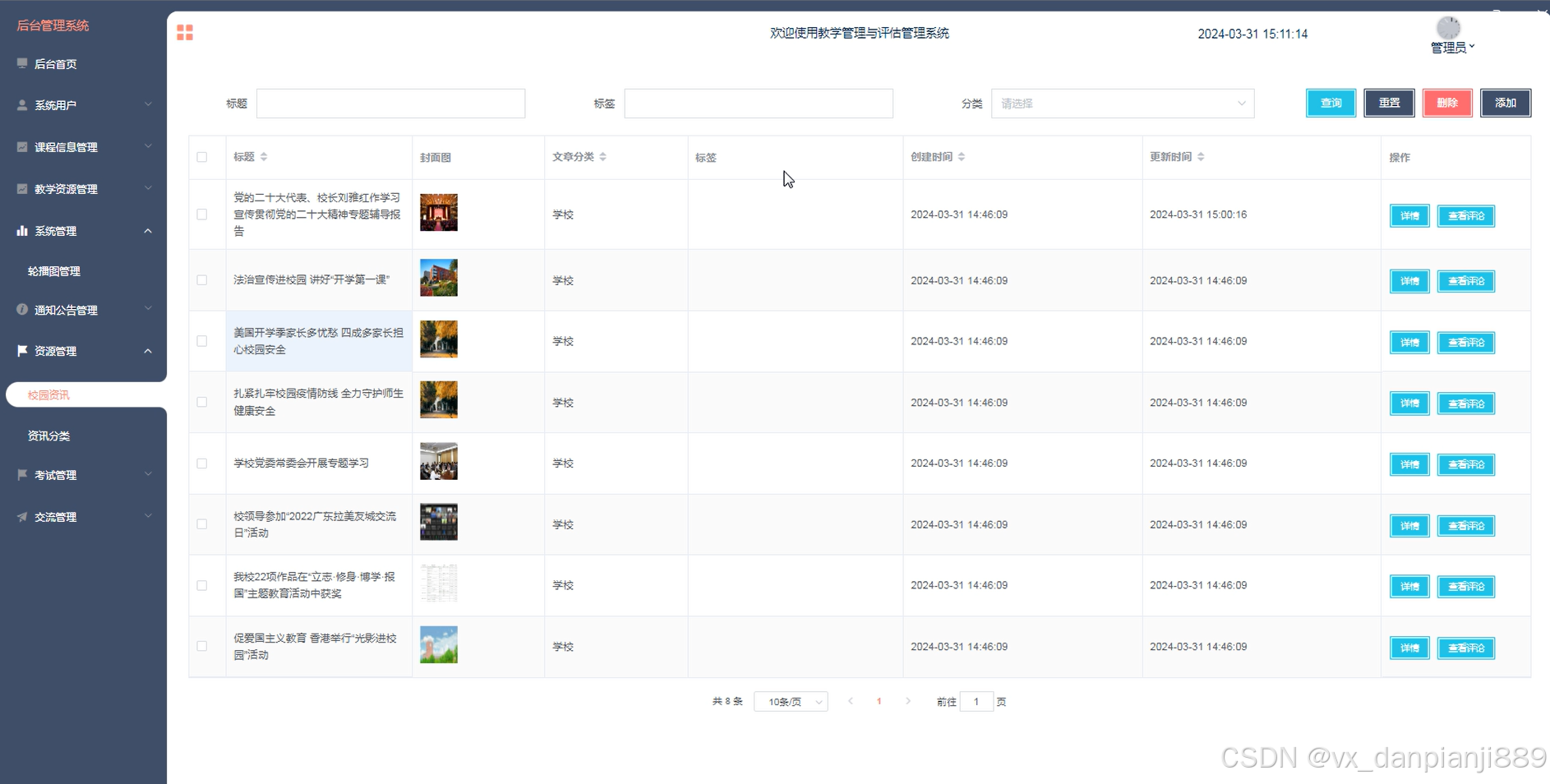Expand 交流管理 menu chevron
The height and width of the screenshot is (784, 1550).
[148, 516]
